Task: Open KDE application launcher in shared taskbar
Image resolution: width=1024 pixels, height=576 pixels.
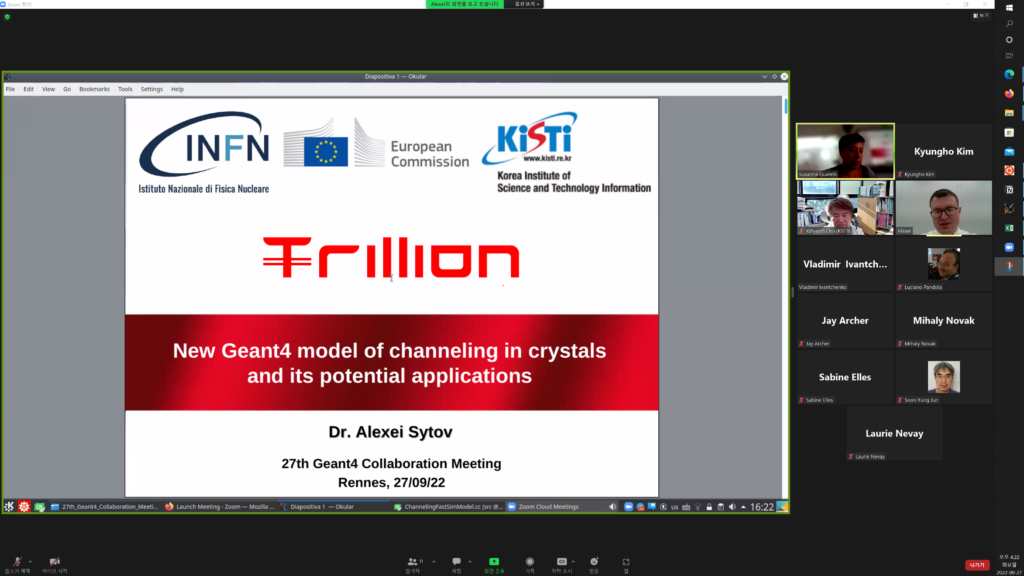Action: tap(9, 507)
